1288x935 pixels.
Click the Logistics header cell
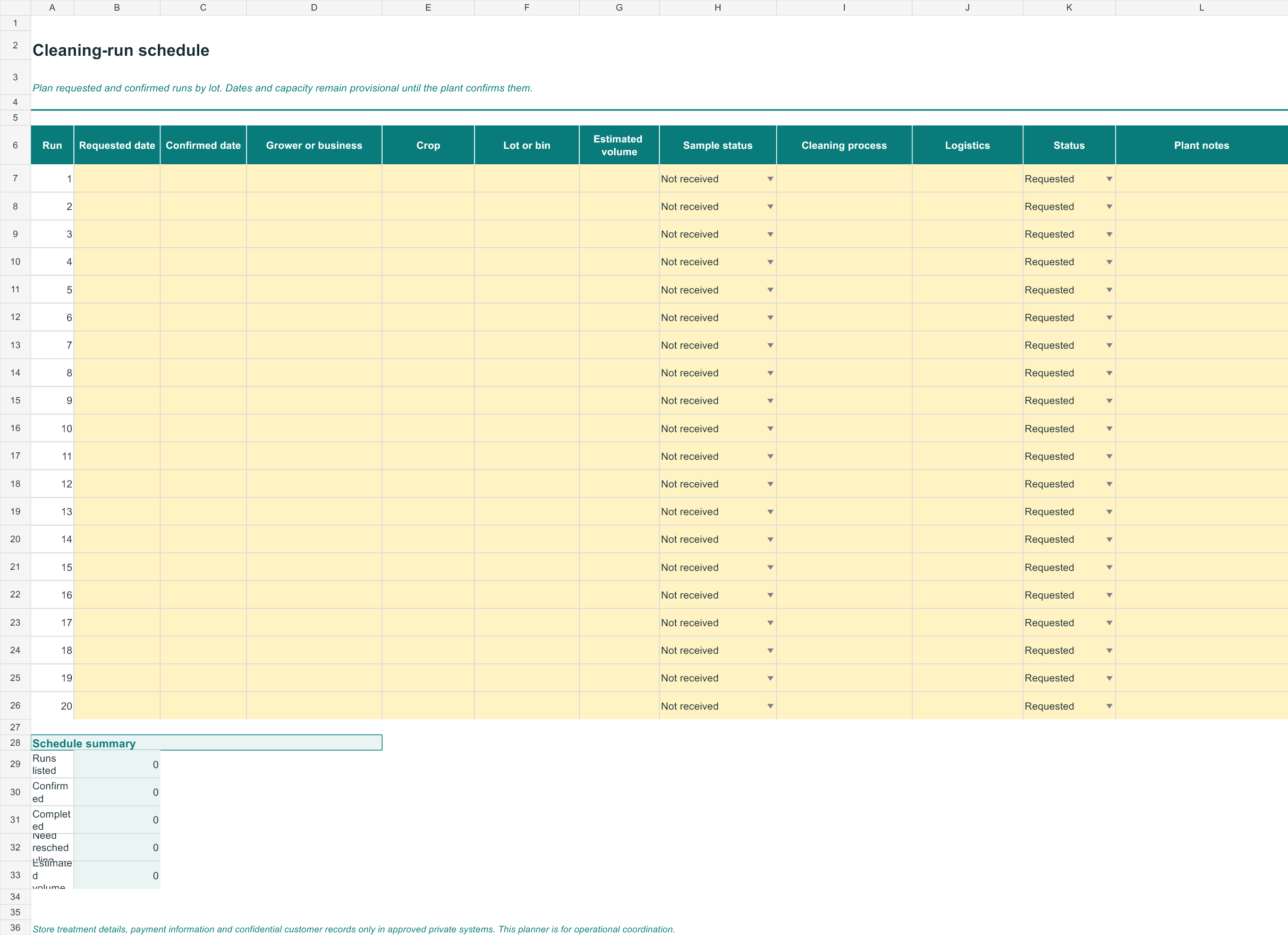967,146
